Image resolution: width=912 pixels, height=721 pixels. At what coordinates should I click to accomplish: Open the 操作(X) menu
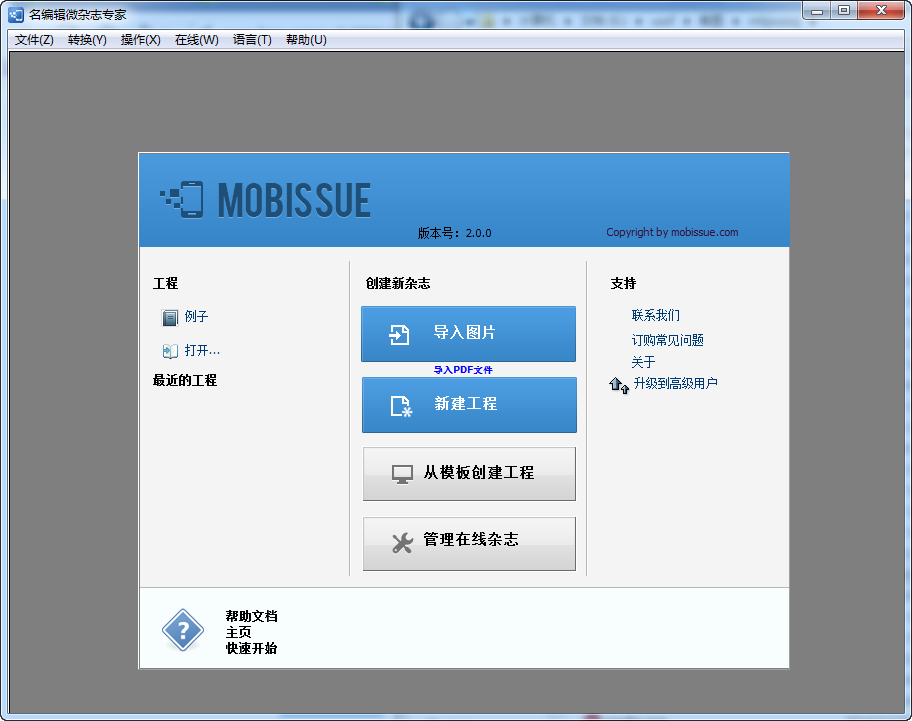pos(141,40)
